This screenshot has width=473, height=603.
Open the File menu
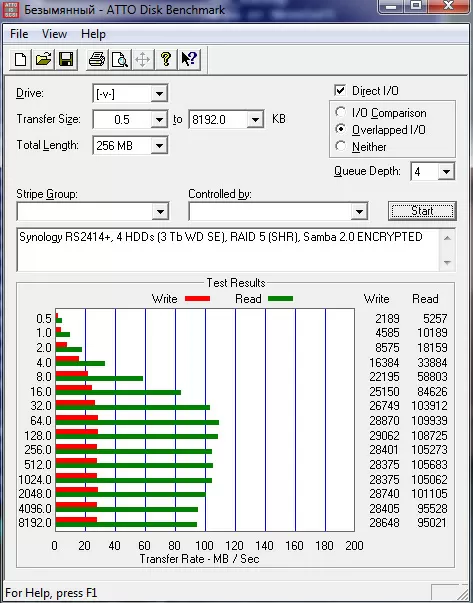coord(19,34)
